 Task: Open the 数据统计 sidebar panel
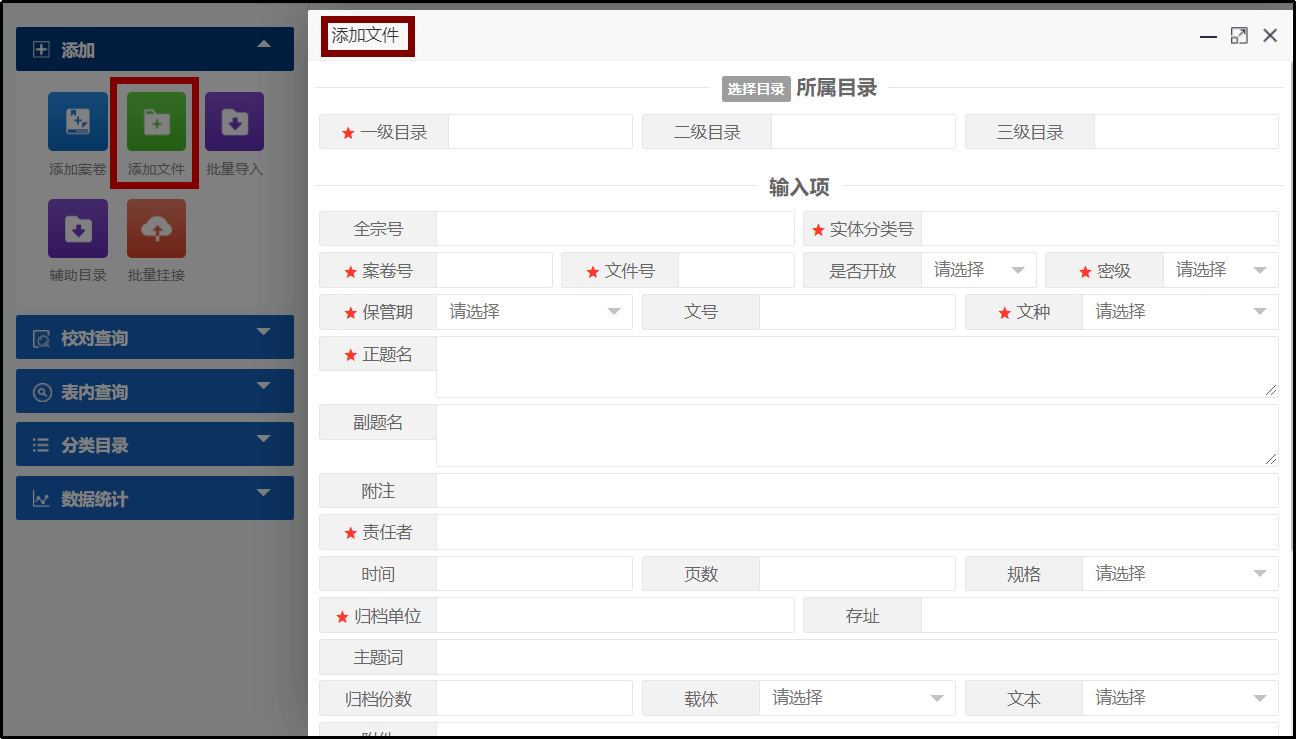pyautogui.click(x=154, y=498)
